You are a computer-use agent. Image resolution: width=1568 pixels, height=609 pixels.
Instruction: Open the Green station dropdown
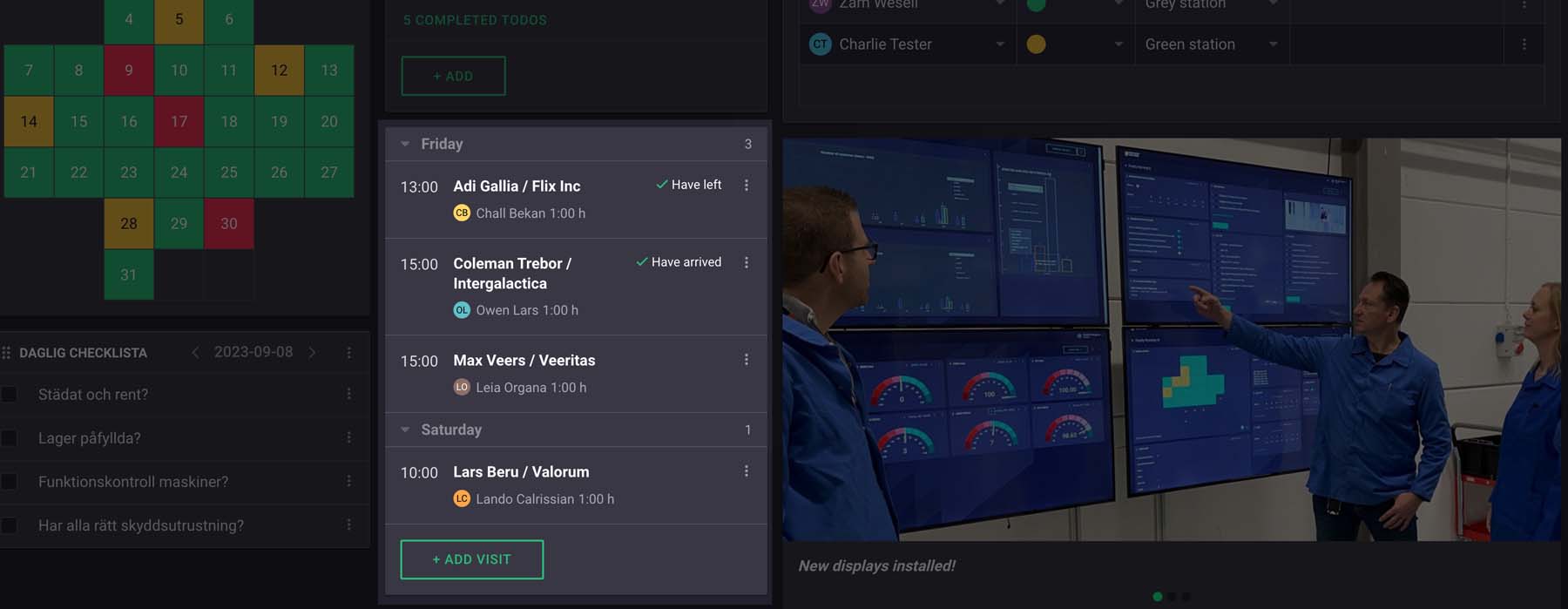1212,44
